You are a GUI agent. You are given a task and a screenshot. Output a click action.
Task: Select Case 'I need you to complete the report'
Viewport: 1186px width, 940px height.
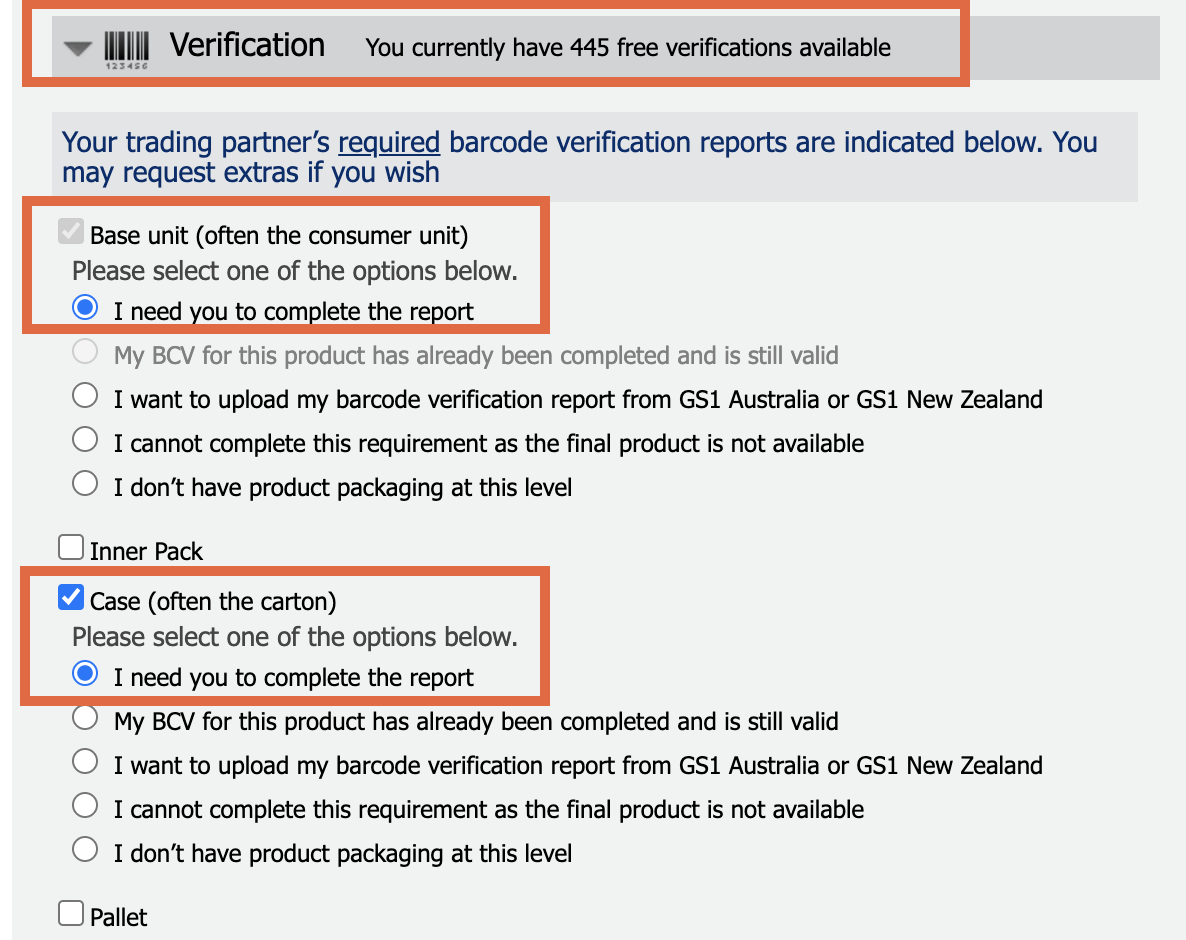click(85, 674)
